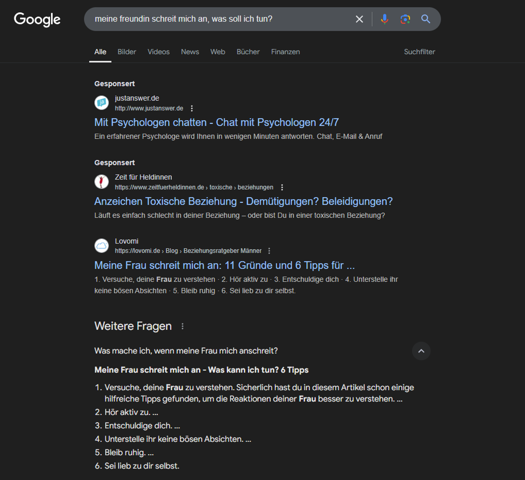The height and width of the screenshot is (480, 525).
Task: Open three-dot menu beside Lovomi URL
Action: 269,251
